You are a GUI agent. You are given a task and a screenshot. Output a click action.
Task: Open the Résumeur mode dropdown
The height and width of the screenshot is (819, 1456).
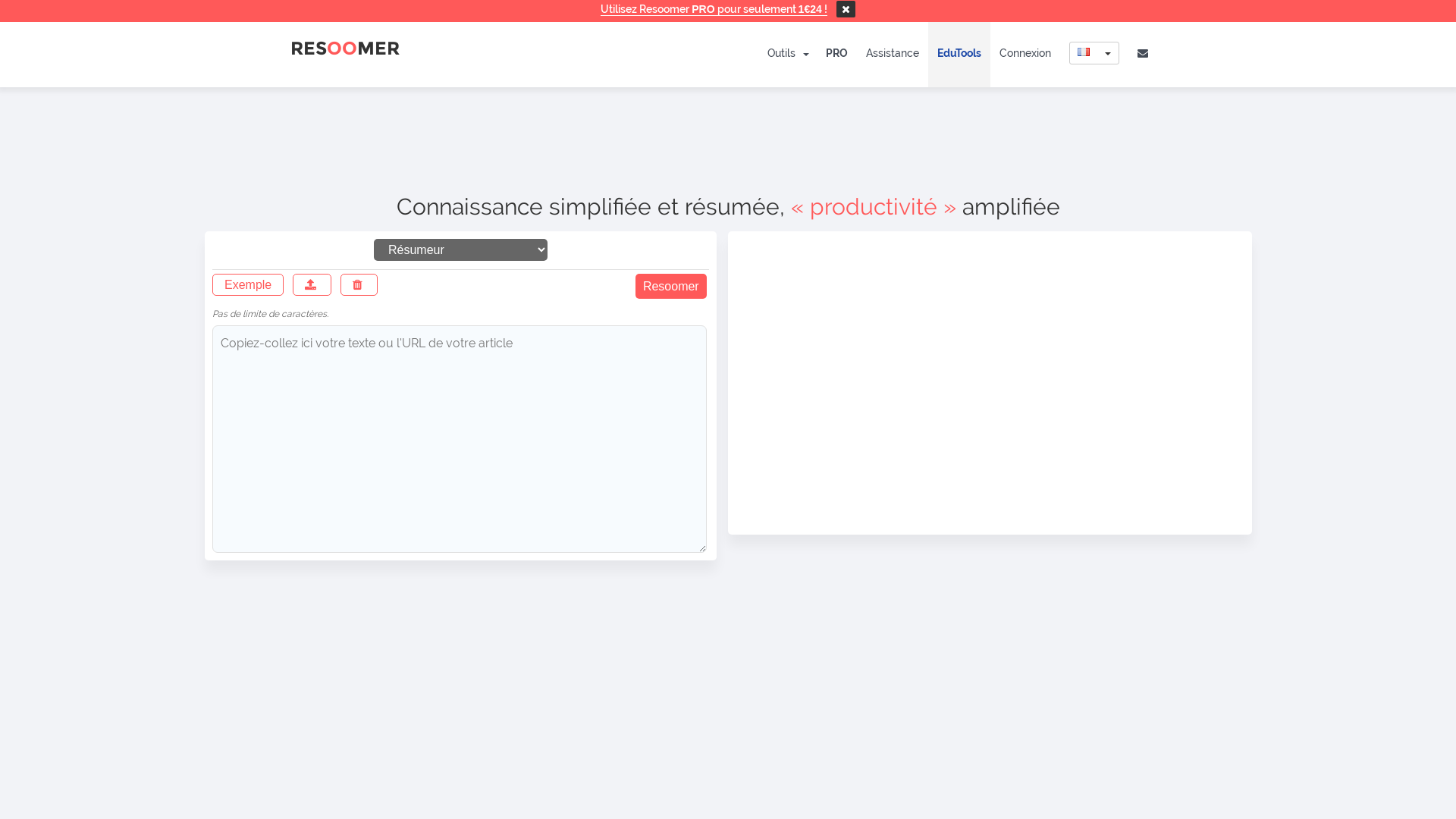[460, 249]
